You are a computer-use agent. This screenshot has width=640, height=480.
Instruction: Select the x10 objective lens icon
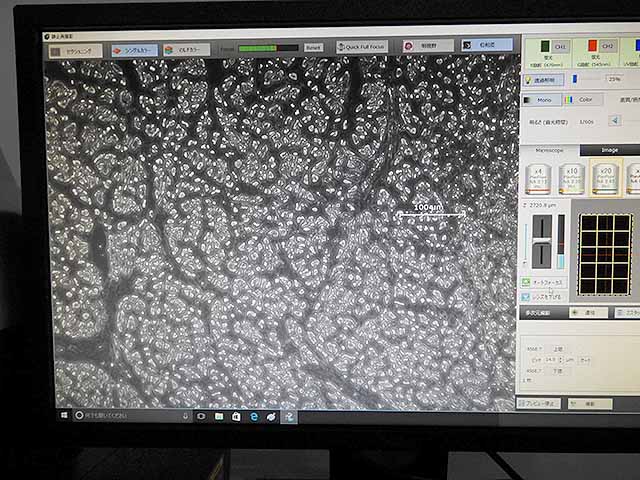[x=571, y=178]
